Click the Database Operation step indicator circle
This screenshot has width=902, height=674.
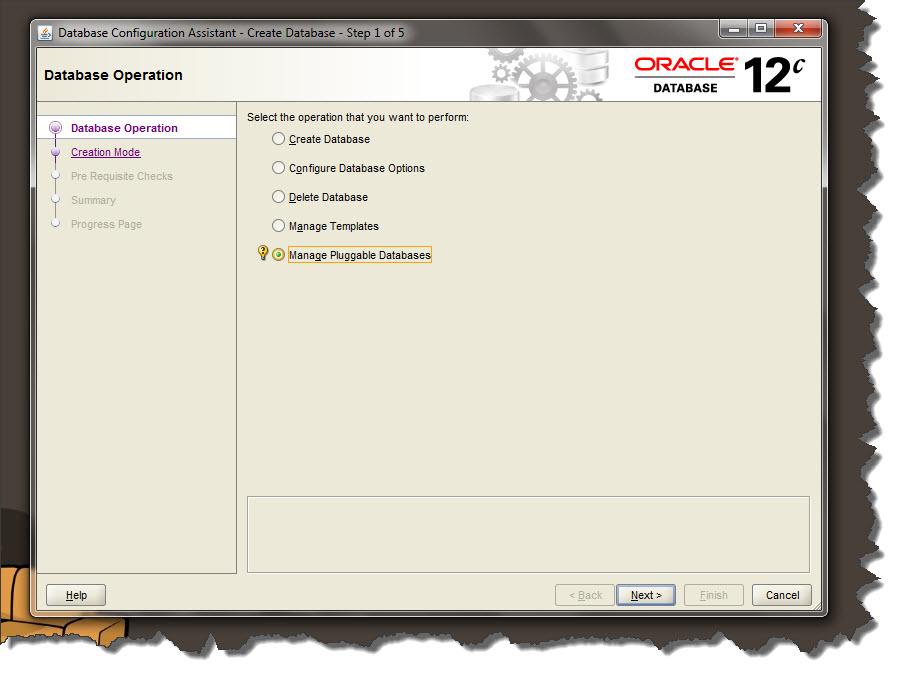click(x=57, y=128)
